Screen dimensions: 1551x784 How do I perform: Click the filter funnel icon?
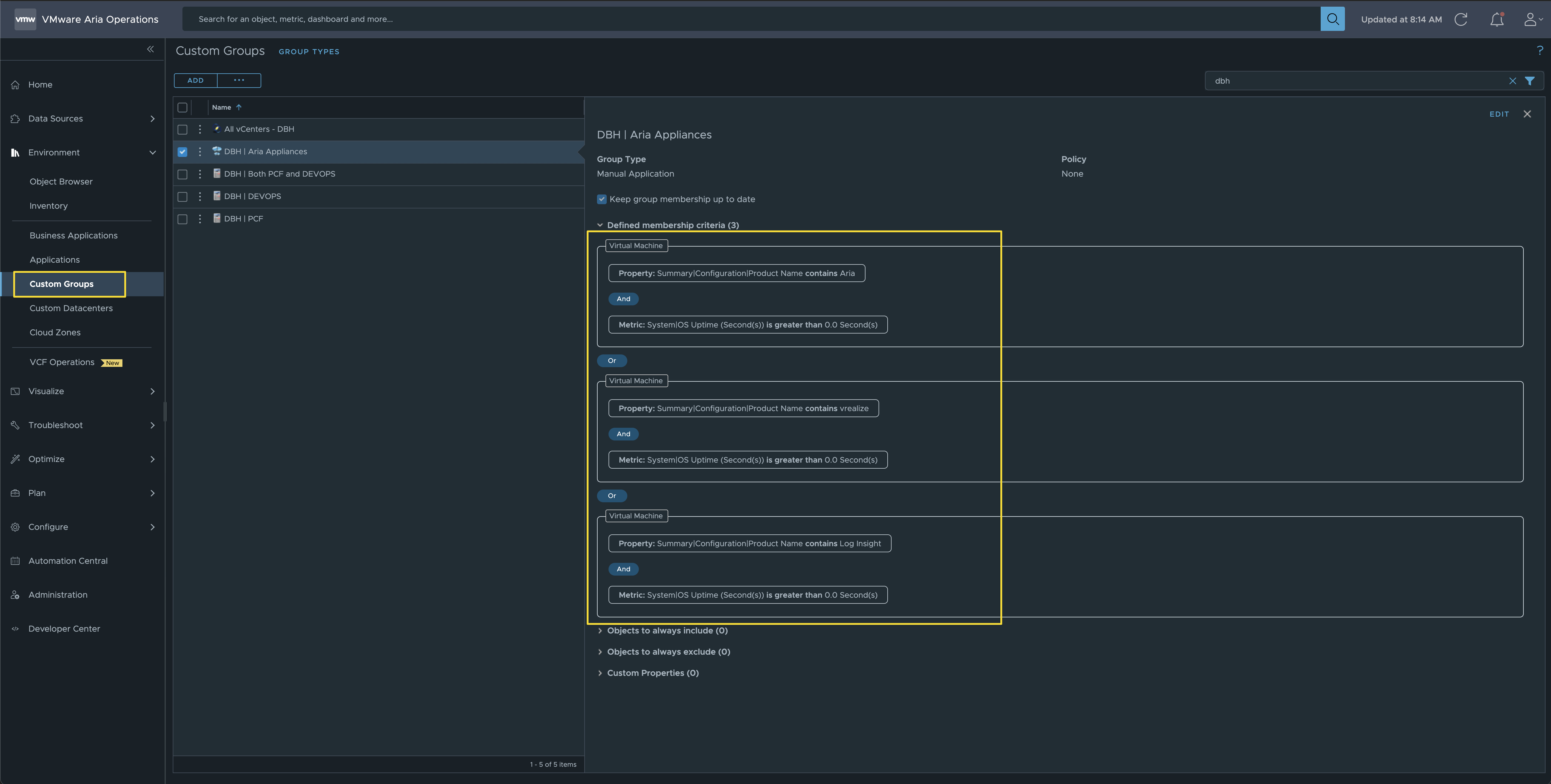click(1529, 81)
